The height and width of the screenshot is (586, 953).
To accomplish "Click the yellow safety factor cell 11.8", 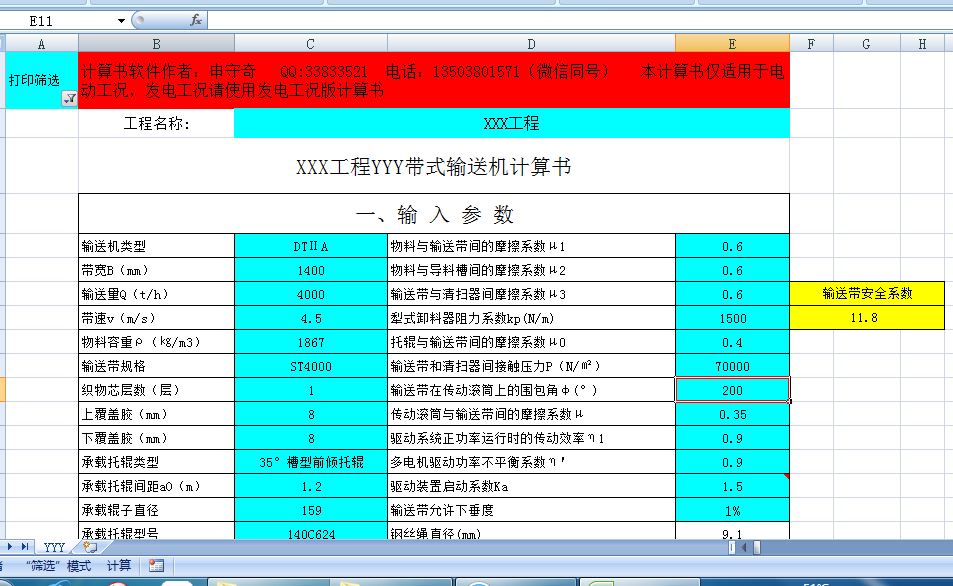I will (865, 318).
